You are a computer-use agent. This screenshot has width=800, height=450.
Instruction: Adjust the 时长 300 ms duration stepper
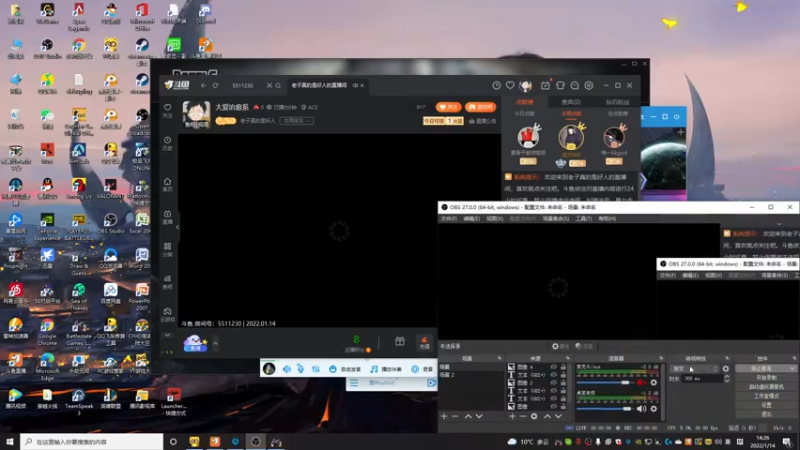pyautogui.click(x=727, y=379)
